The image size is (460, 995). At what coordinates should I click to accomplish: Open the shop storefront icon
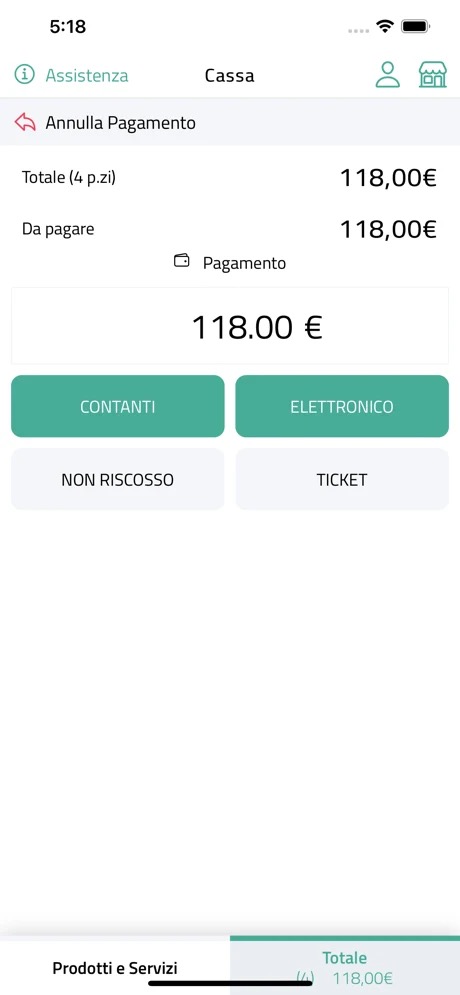pos(433,74)
